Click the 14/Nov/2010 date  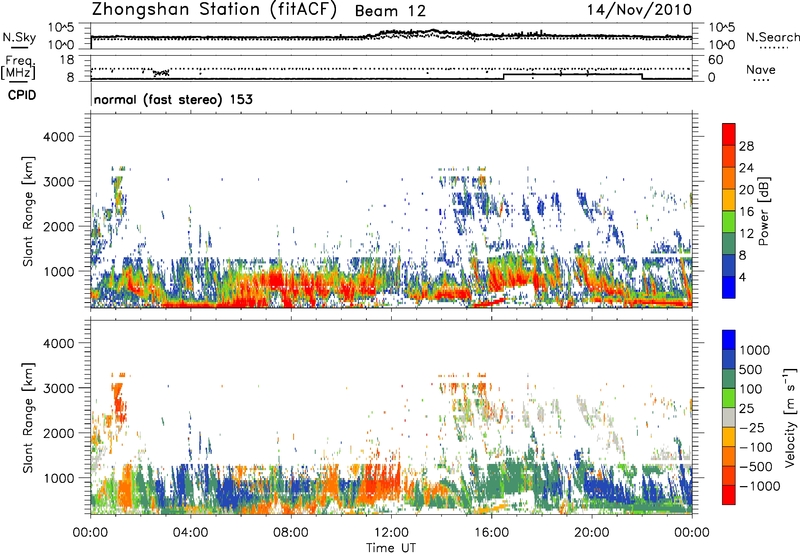pos(639,10)
